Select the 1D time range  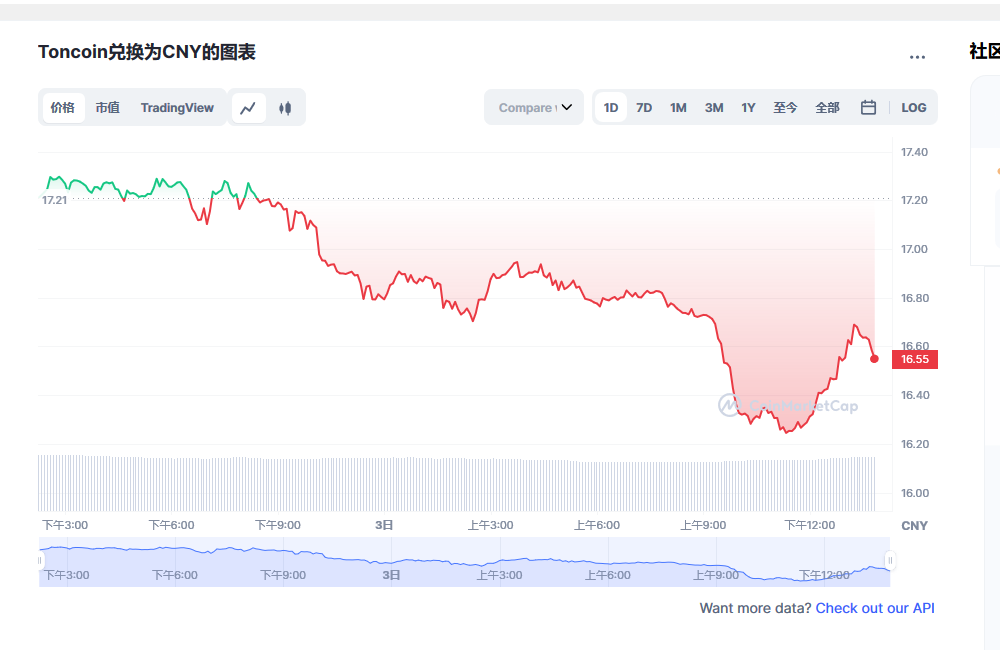coord(610,108)
